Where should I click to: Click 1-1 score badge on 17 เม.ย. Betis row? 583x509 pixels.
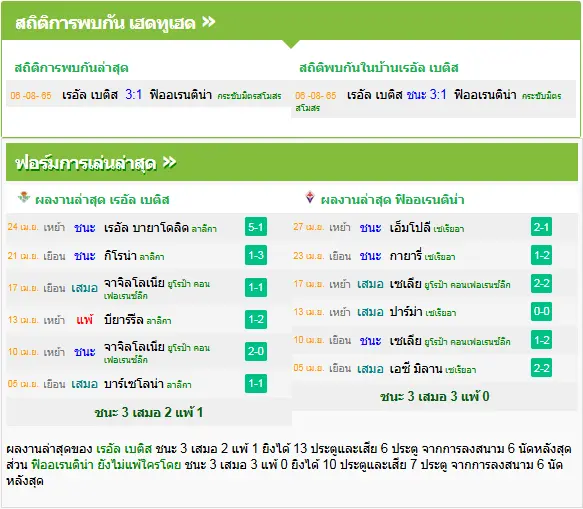coord(256,287)
